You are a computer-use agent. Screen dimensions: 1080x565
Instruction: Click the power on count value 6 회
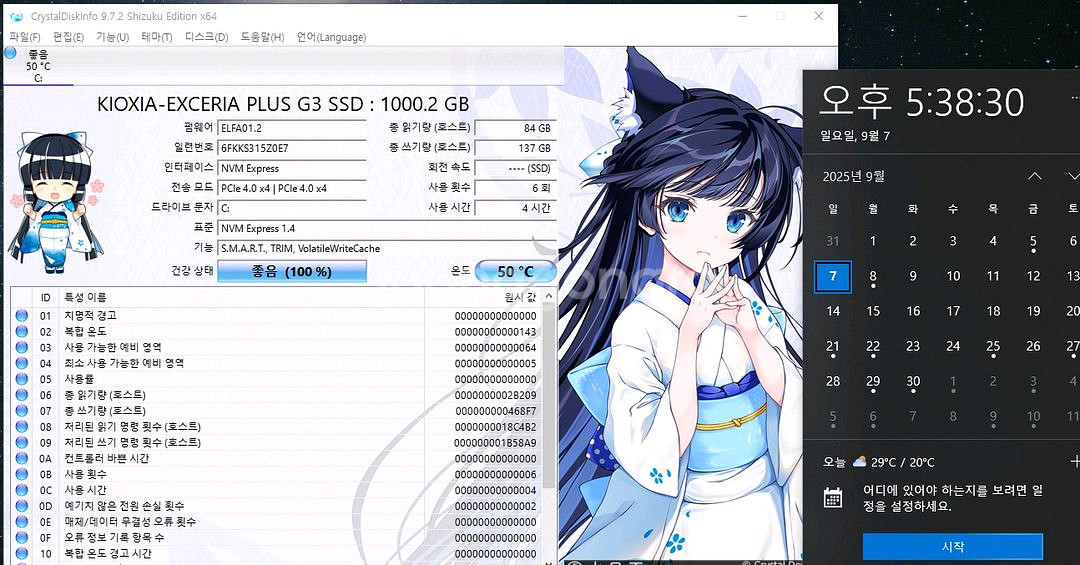point(516,188)
